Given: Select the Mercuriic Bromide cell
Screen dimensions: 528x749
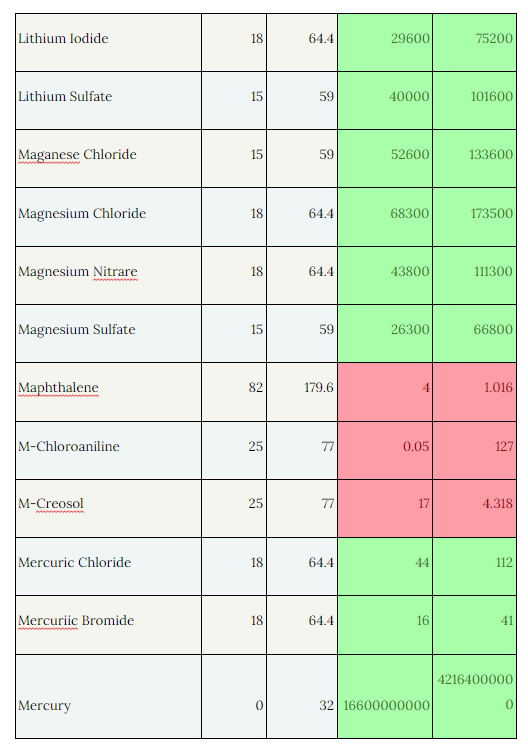Looking at the screenshot, I should (x=108, y=625).
